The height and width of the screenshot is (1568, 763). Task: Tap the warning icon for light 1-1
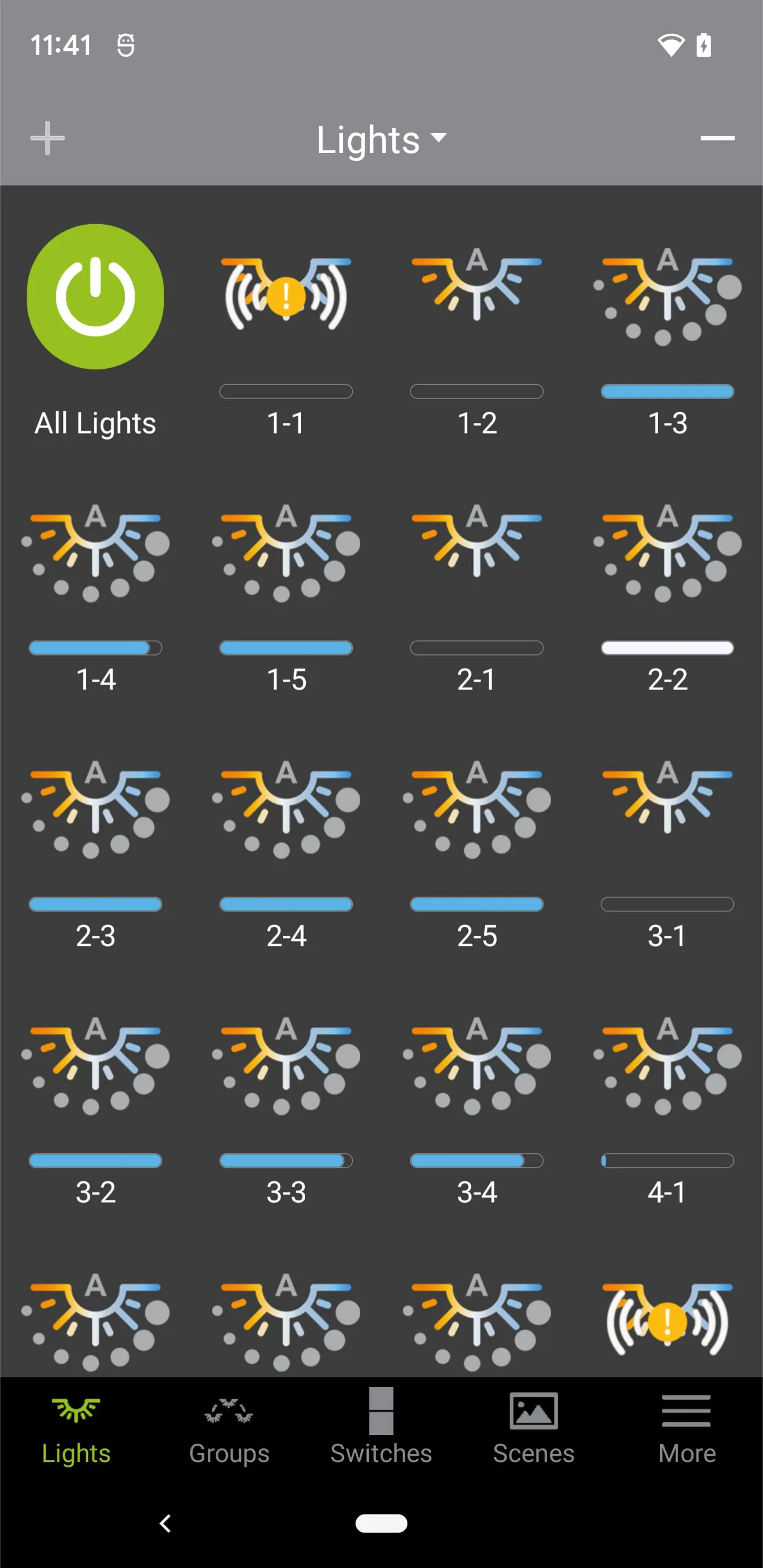click(286, 296)
